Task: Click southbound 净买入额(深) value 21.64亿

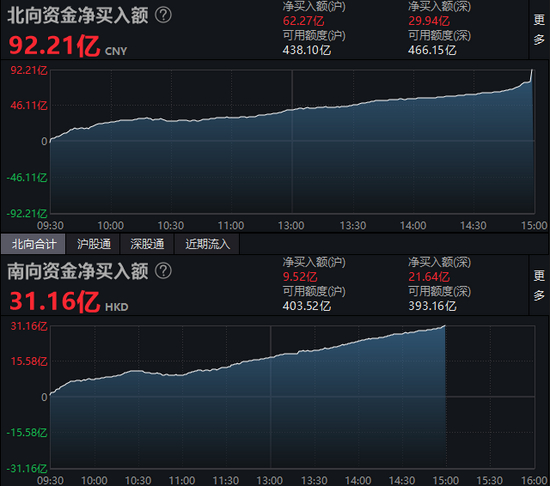Action: point(429,277)
